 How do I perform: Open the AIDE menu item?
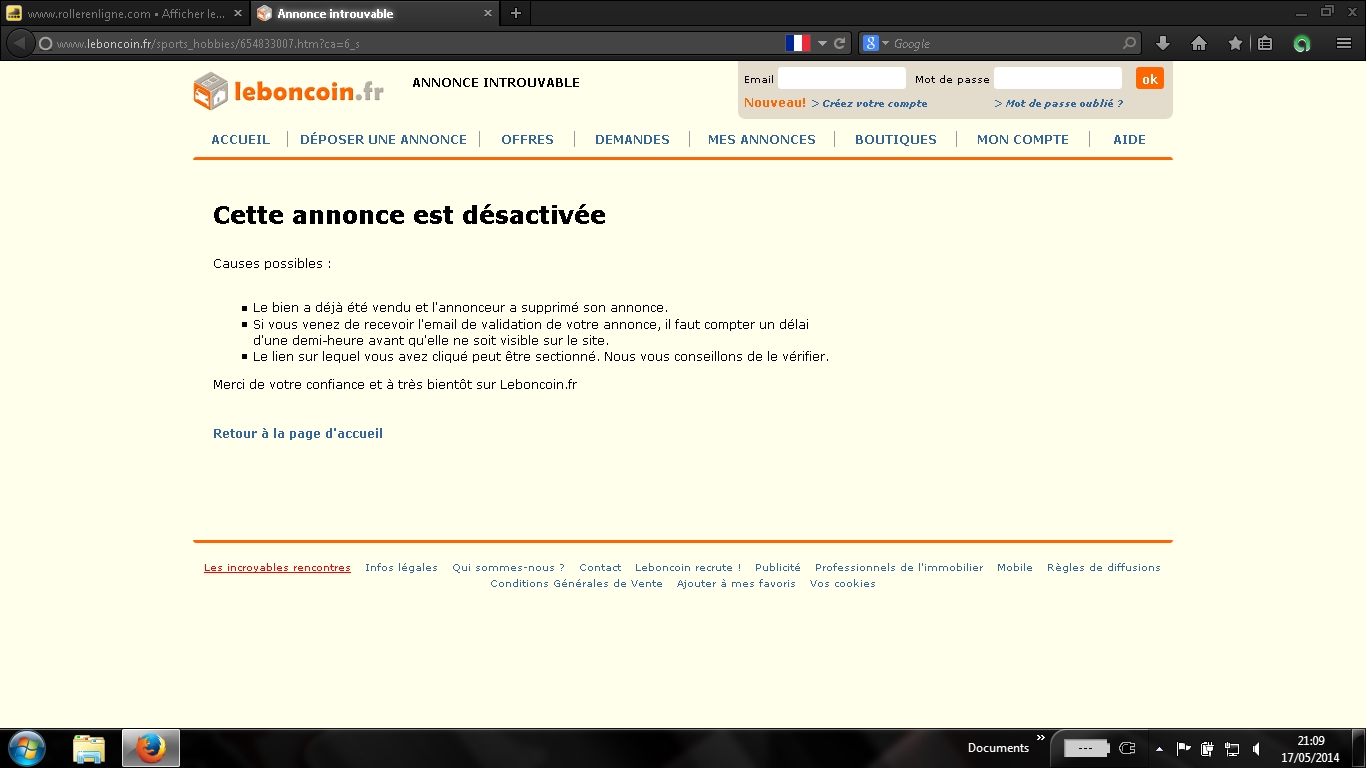point(1130,140)
